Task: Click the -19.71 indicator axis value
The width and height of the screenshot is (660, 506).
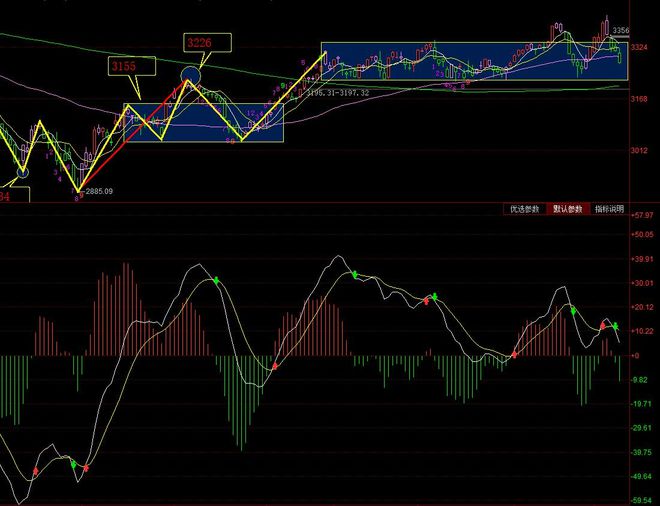Action: pos(642,404)
